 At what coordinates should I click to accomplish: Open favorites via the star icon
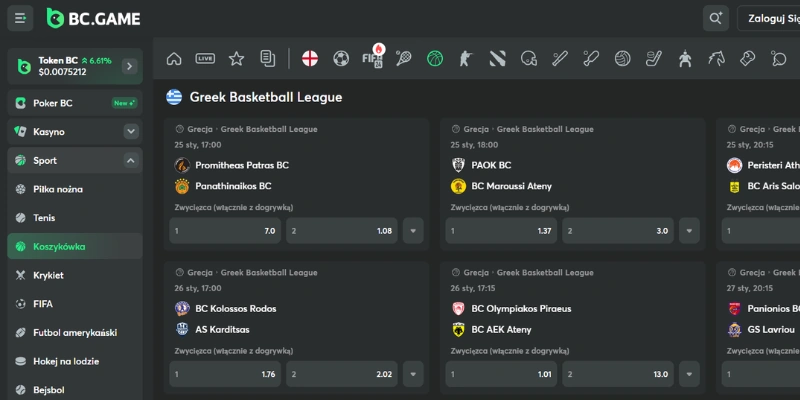(x=236, y=59)
